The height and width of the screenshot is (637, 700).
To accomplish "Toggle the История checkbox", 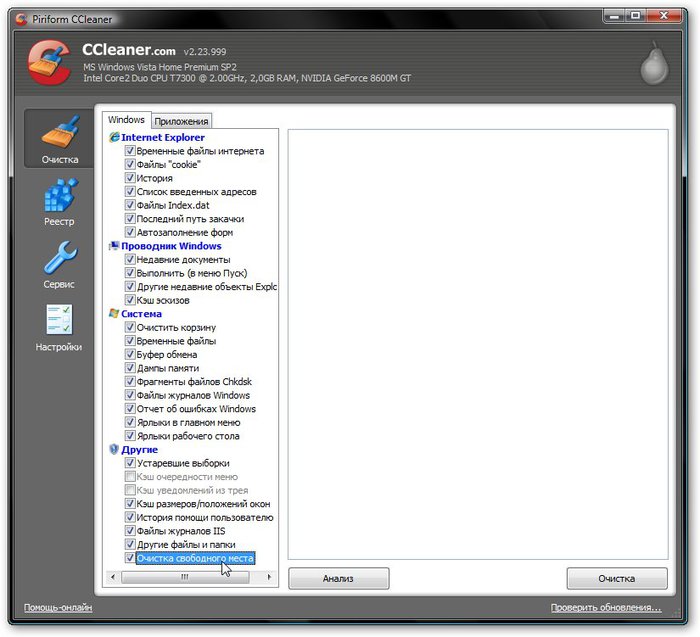I will (130, 178).
